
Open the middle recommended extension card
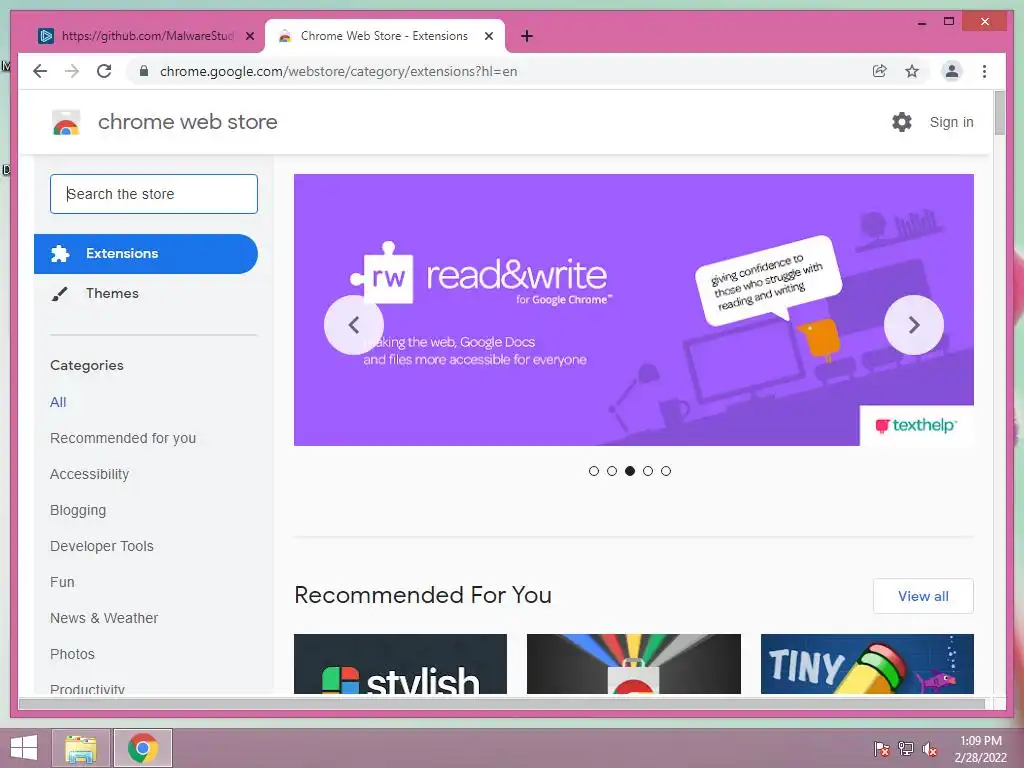tap(633, 664)
